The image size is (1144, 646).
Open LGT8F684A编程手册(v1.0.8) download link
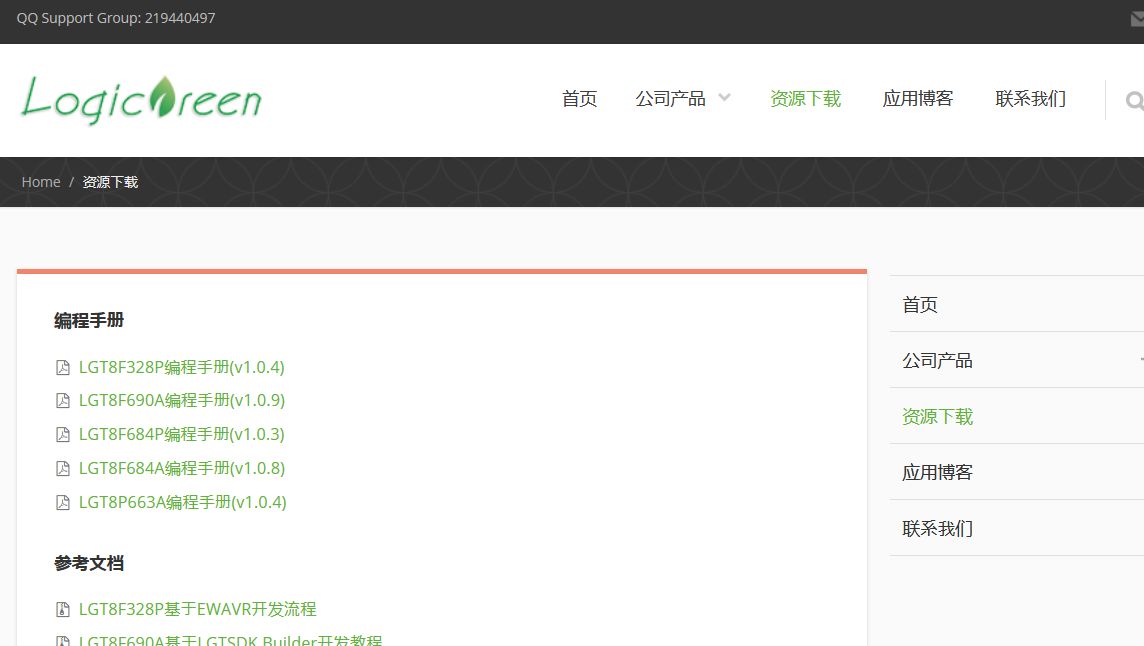pyautogui.click(x=182, y=468)
